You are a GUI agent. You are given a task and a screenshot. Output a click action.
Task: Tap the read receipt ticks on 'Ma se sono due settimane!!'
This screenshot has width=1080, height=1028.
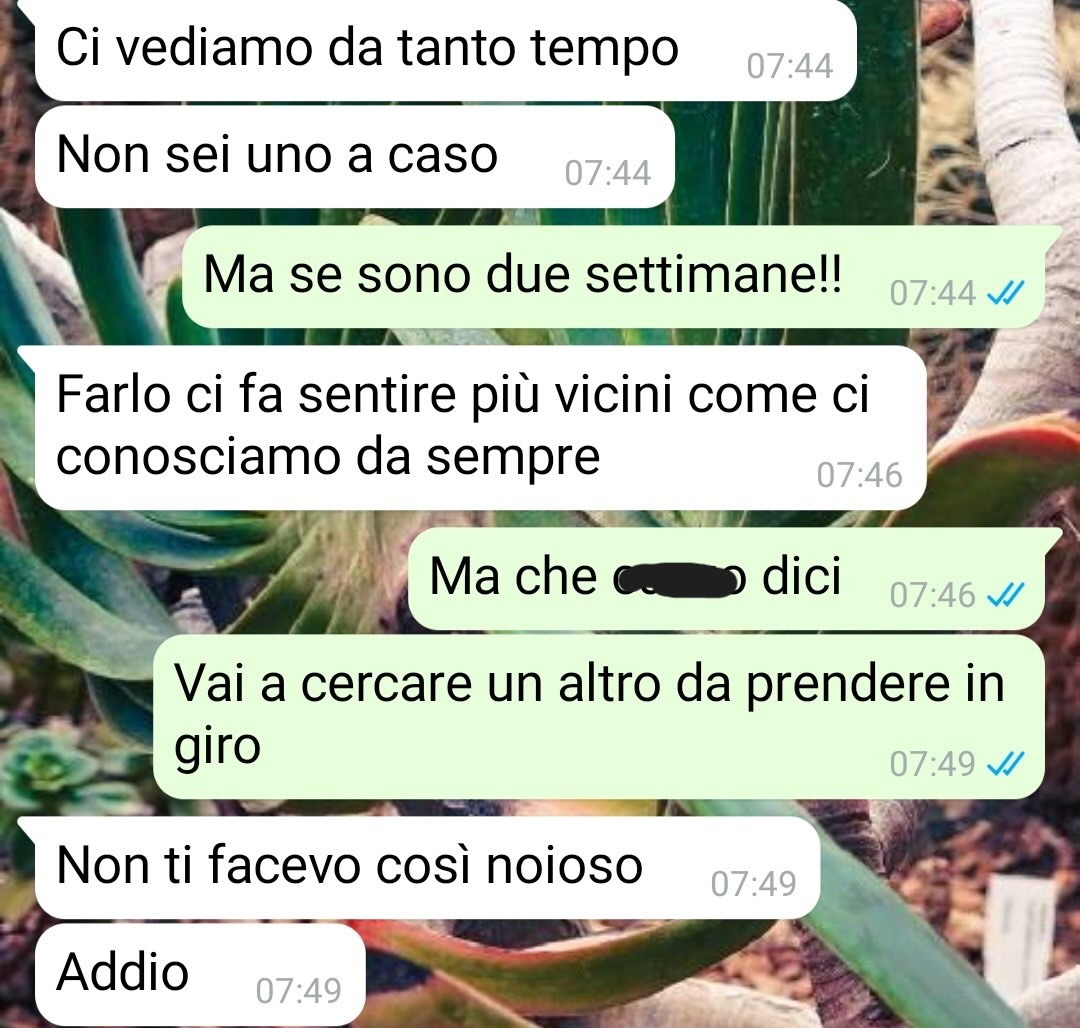click(x=1006, y=293)
